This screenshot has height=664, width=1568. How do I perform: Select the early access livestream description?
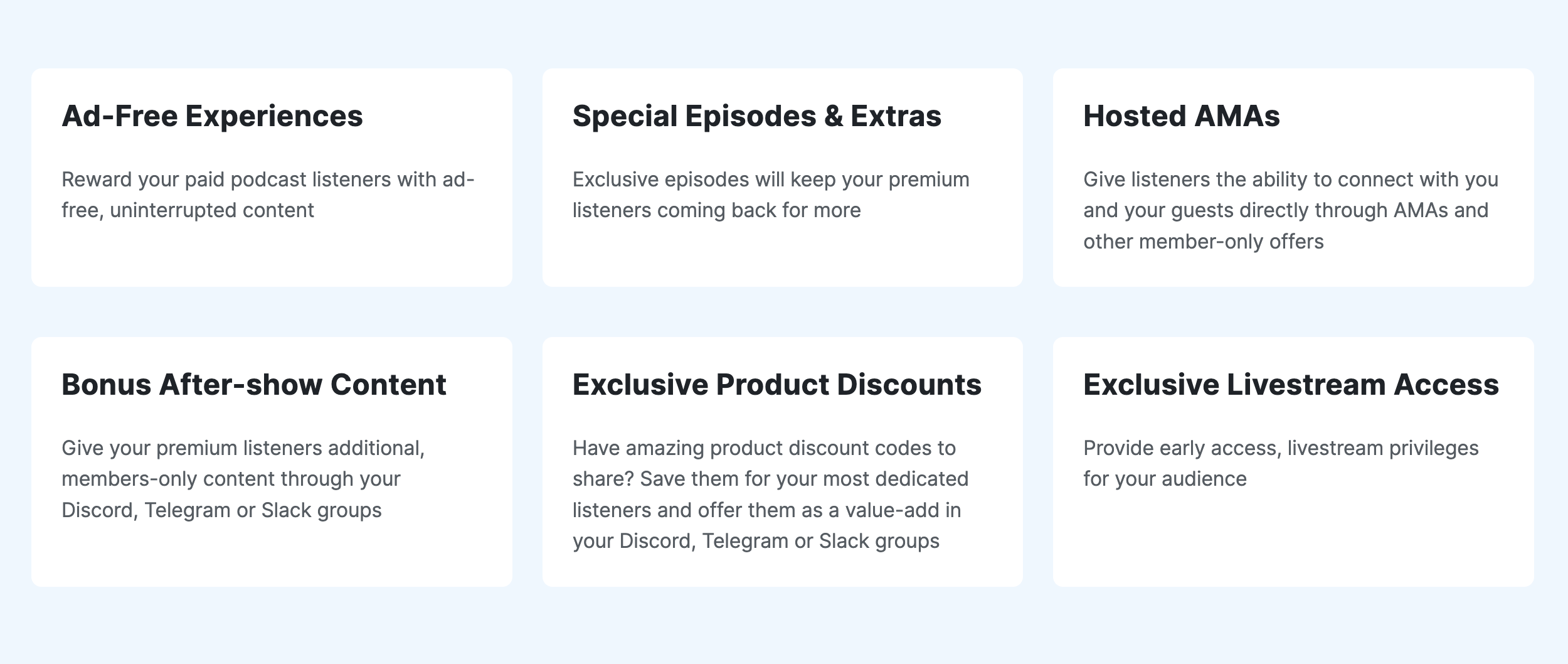(1281, 463)
